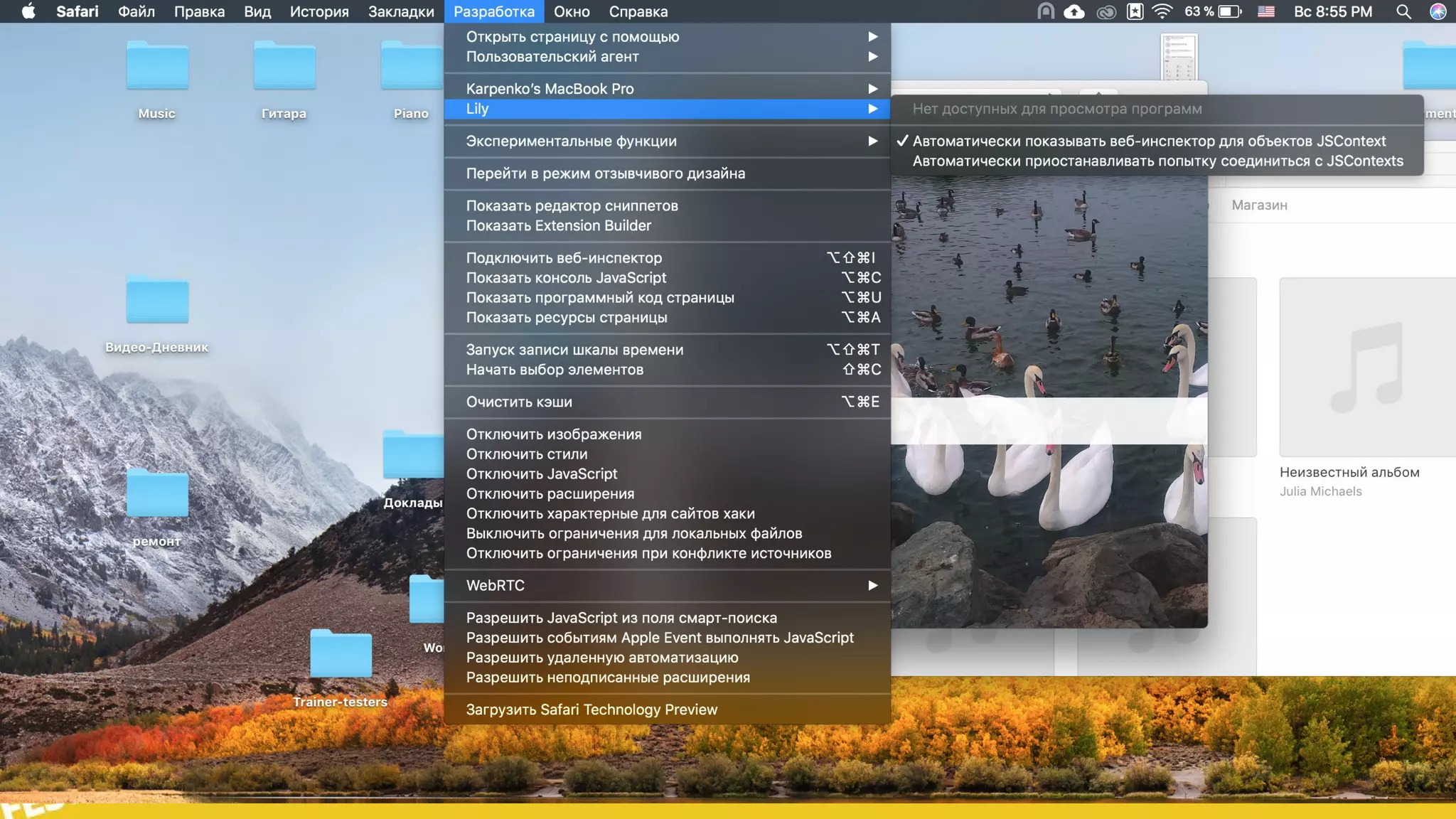Open the US flag input source menu
The height and width of the screenshot is (819, 1456).
[x=1266, y=11]
